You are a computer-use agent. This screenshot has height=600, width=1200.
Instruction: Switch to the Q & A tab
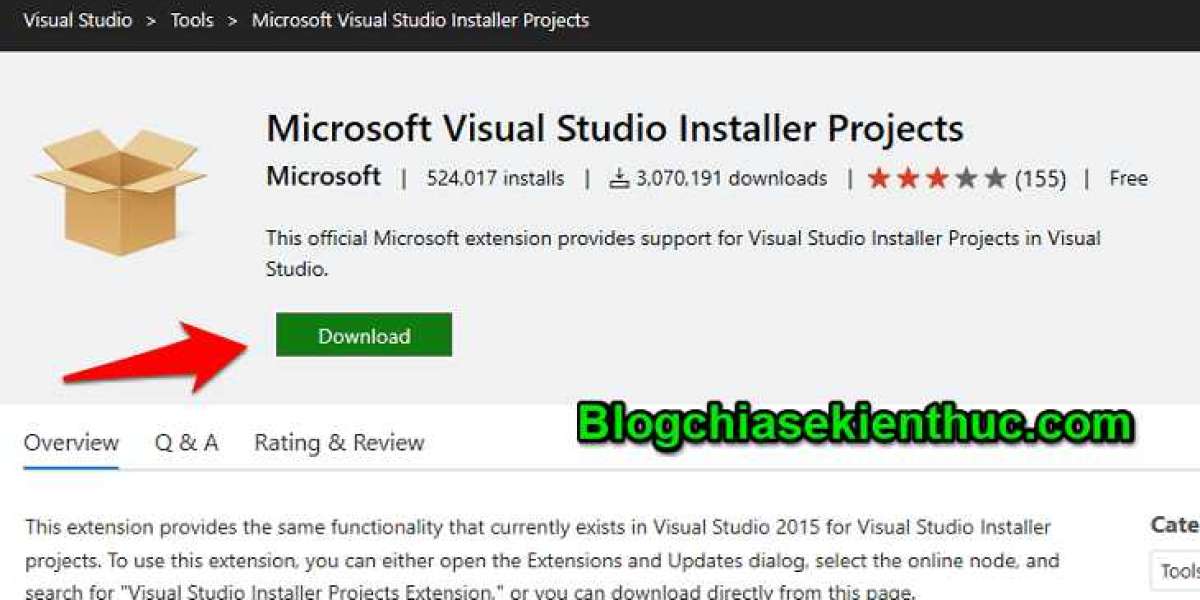[186, 443]
